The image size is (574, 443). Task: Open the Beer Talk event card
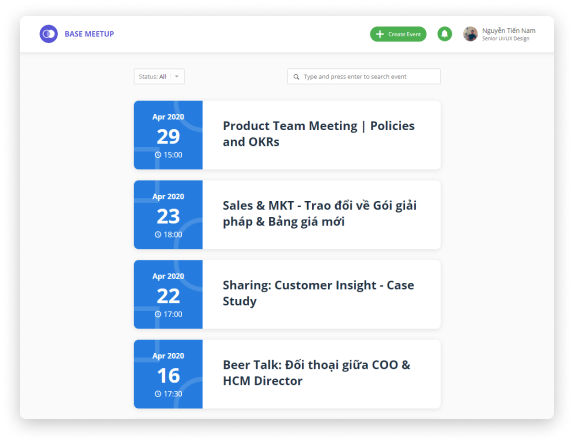coord(287,374)
